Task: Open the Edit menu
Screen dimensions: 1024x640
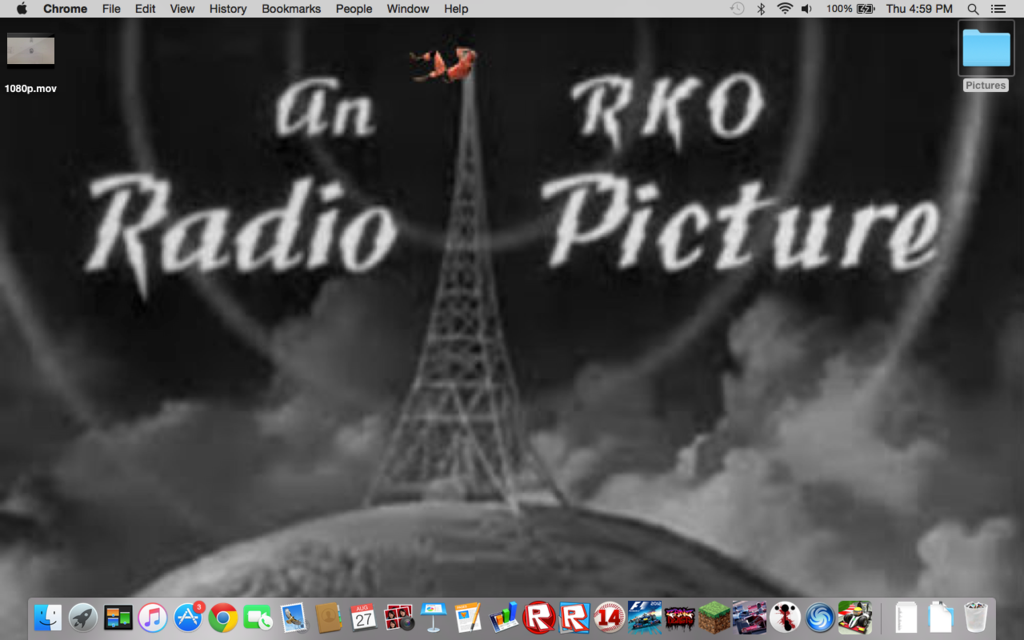Action: (145, 8)
